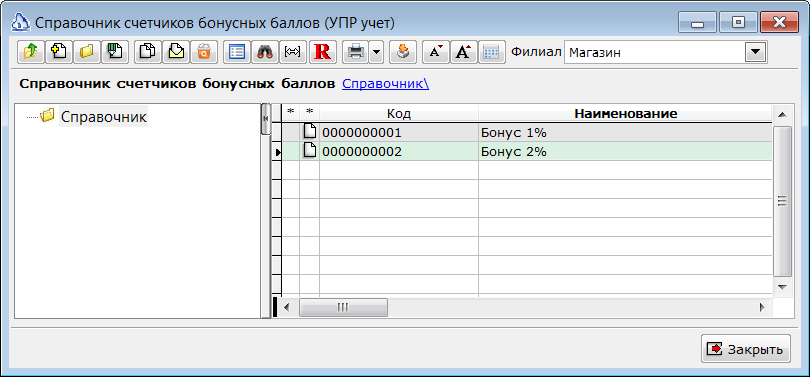
Task: Select the Справочник folder in the tree
Action: [104, 117]
